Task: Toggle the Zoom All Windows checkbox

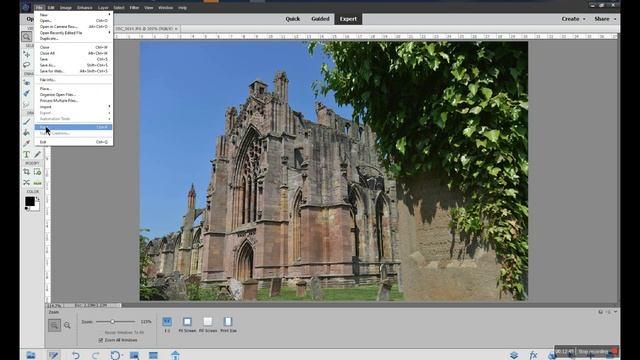Action: [101, 340]
